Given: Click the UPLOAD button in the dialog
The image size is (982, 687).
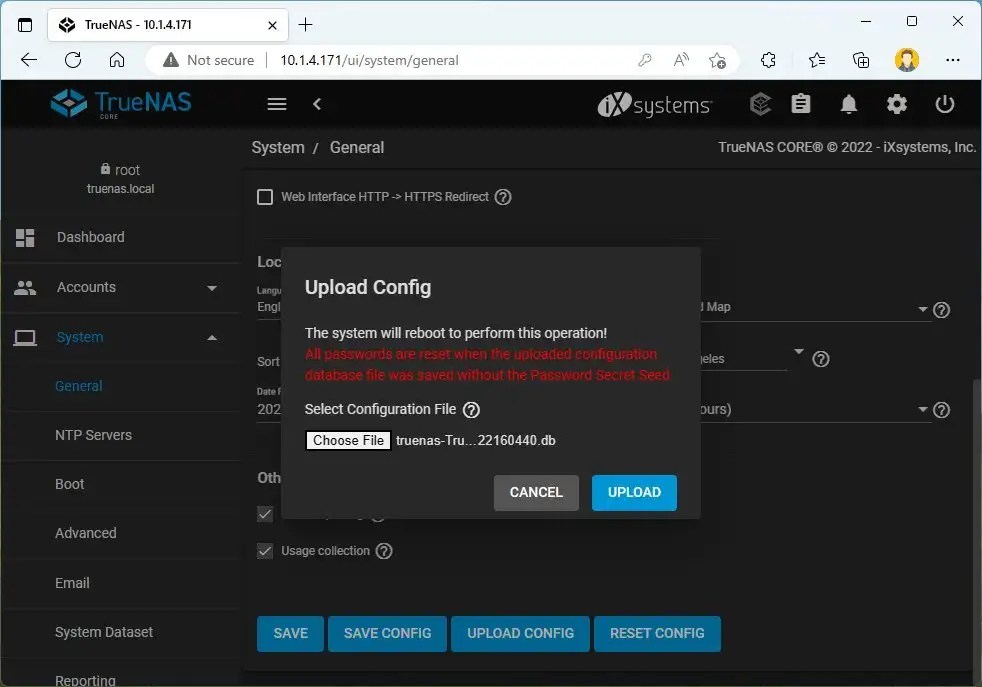Looking at the screenshot, I should click(x=634, y=492).
